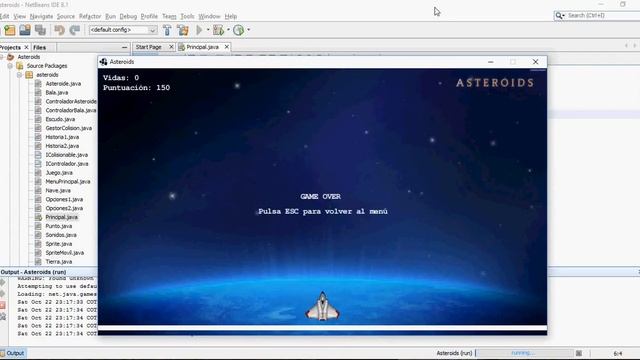Select Principal.java in project tree

tap(61, 217)
